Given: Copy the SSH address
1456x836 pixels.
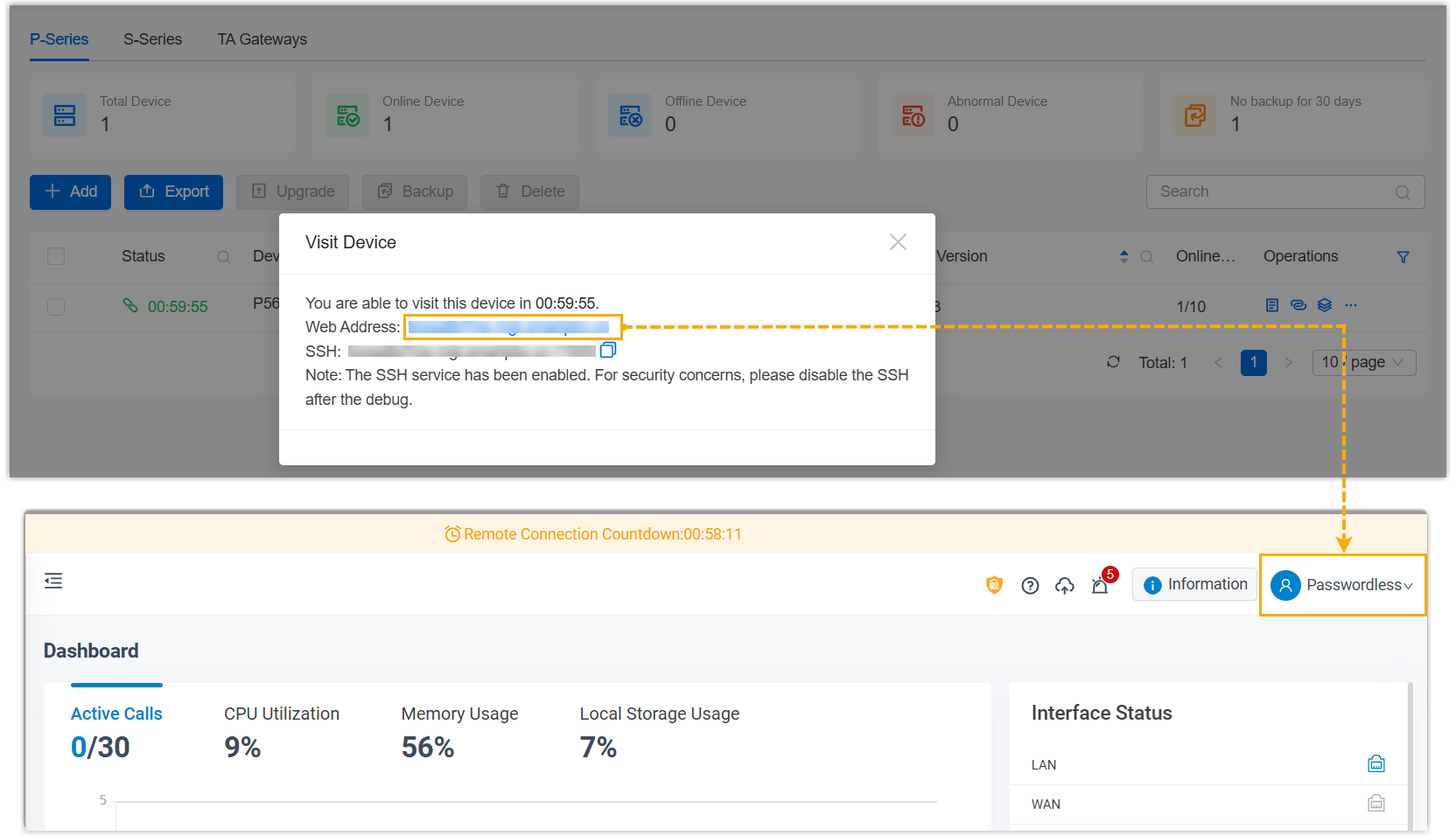Looking at the screenshot, I should 608,351.
